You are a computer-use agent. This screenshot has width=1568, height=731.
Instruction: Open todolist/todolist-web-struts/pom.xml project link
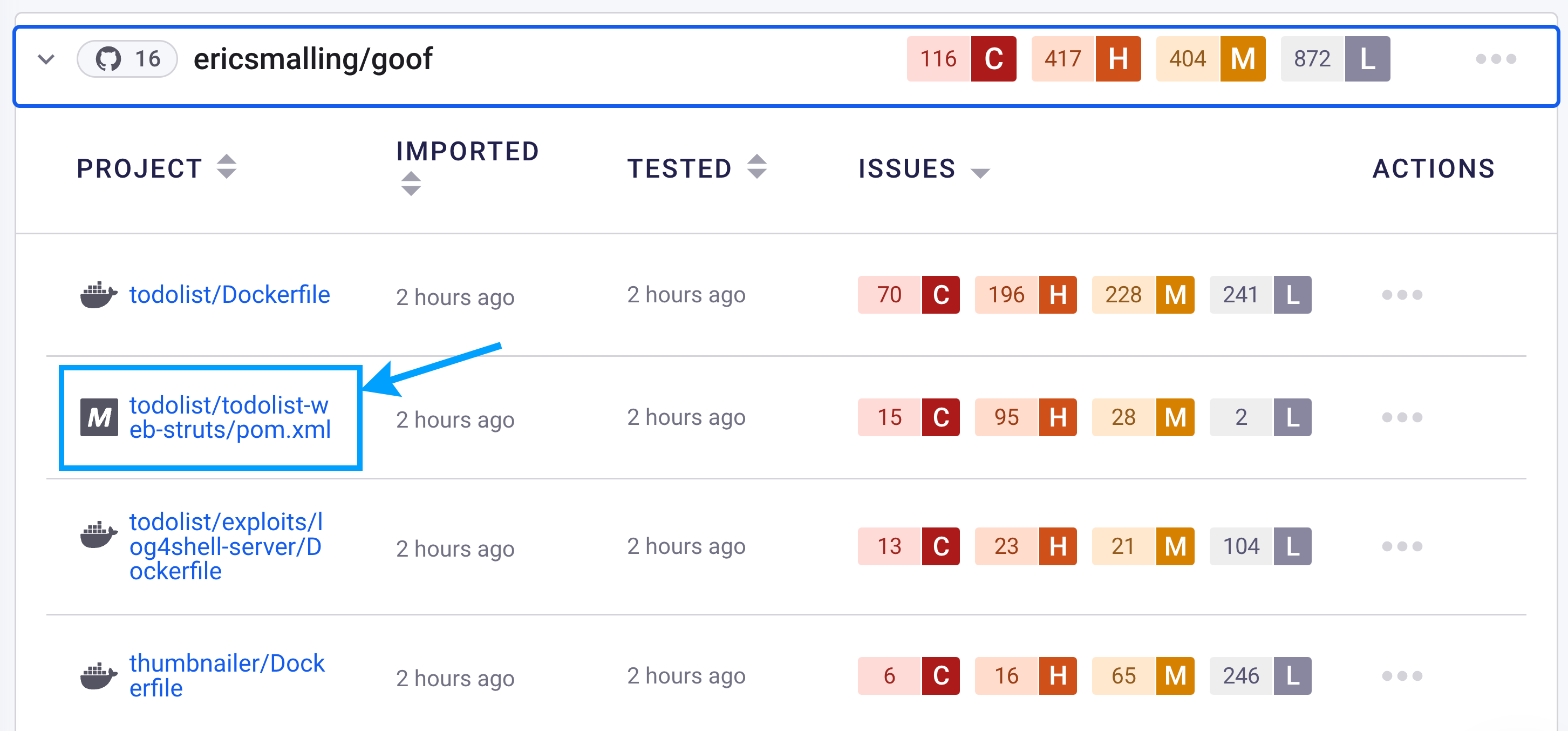click(x=229, y=417)
